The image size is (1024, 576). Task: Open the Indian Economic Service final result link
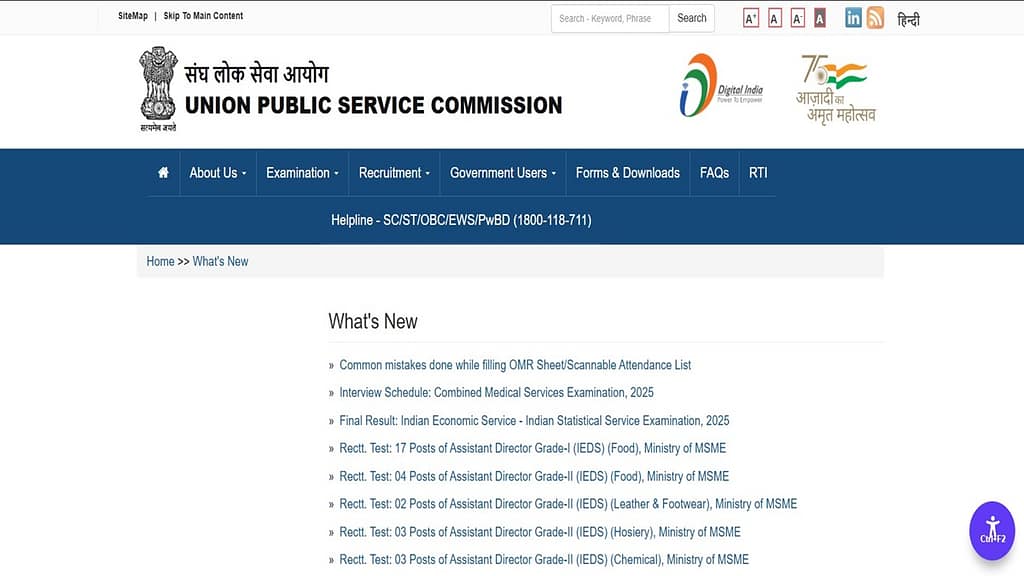533,420
